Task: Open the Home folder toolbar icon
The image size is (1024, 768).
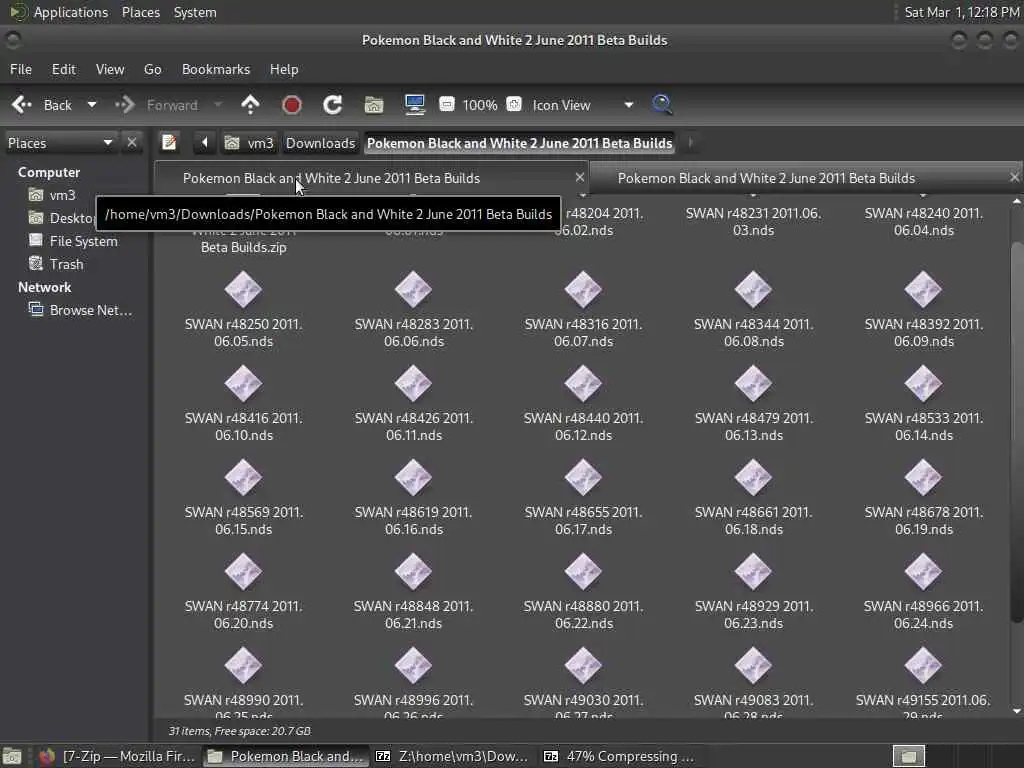Action: 374,104
